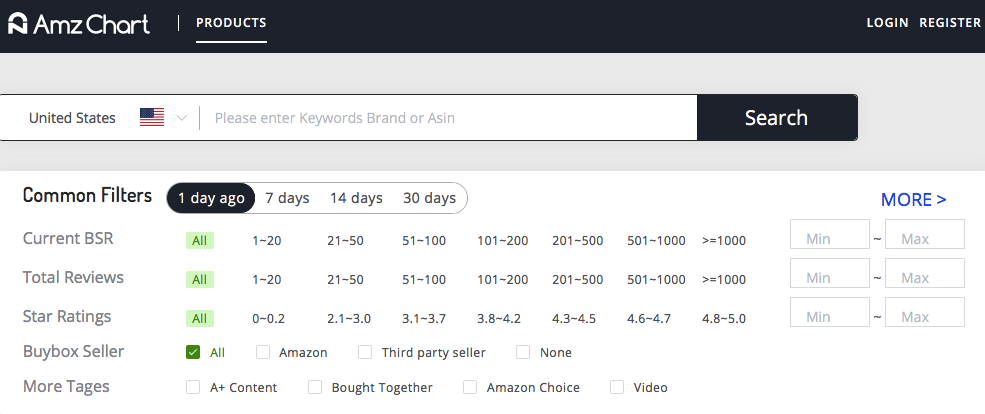Click the AmzChart logo icon
Viewport: 985px width, 414px height.
click(x=17, y=22)
